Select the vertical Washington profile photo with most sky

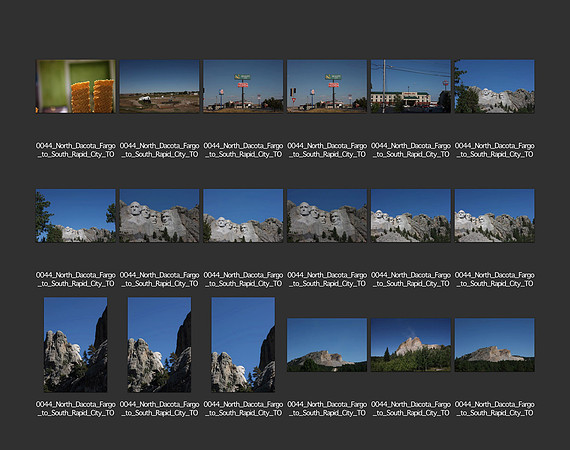click(x=243, y=345)
